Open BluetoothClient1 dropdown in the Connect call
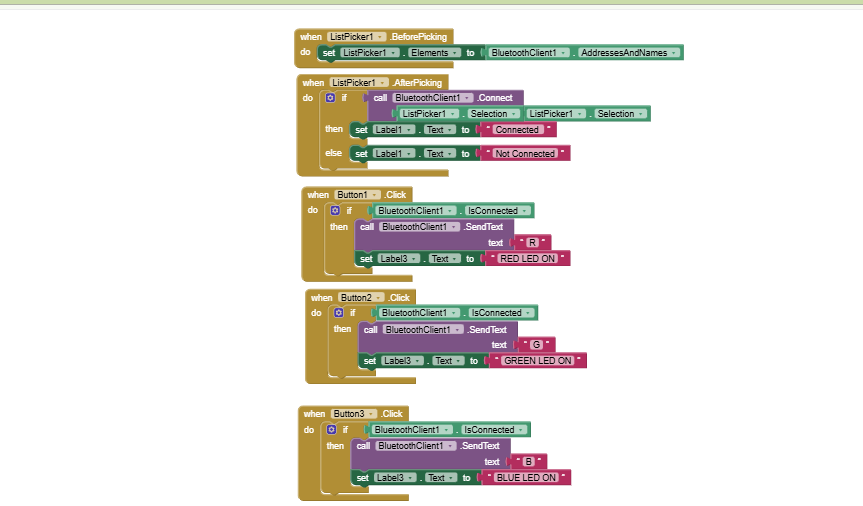The image size is (863, 506). [433, 98]
